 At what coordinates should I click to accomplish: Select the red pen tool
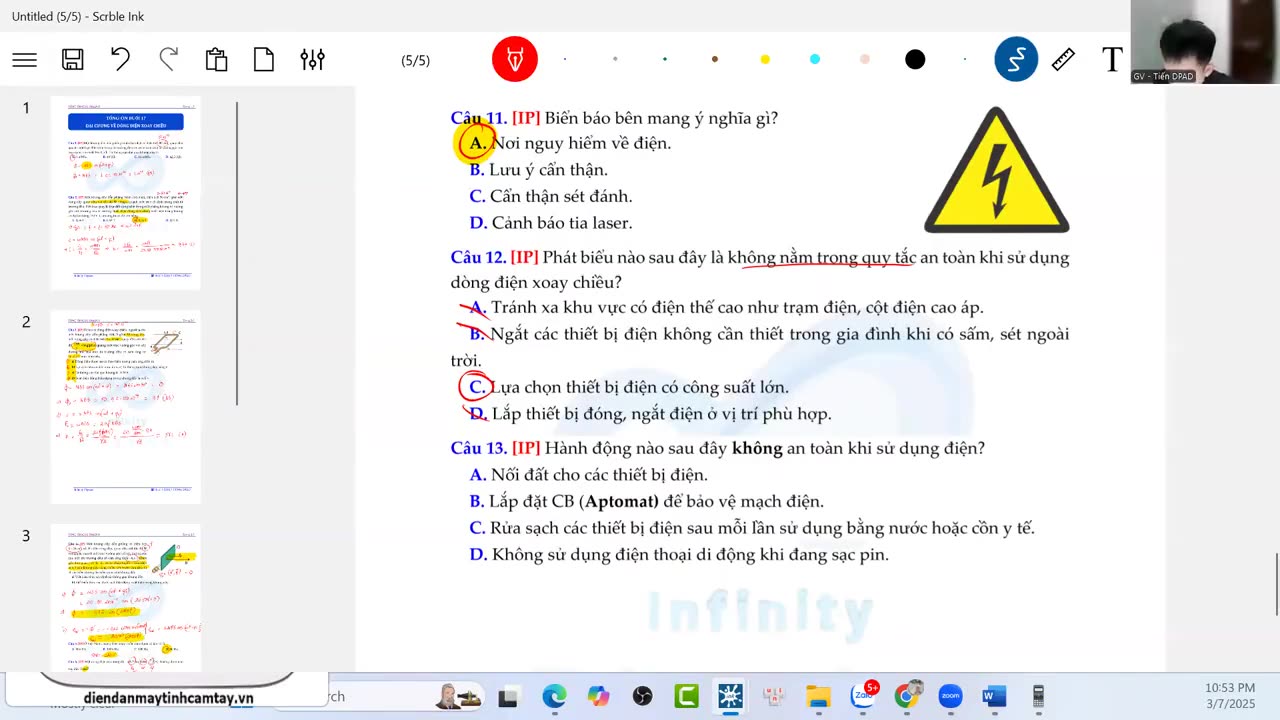[x=515, y=60]
